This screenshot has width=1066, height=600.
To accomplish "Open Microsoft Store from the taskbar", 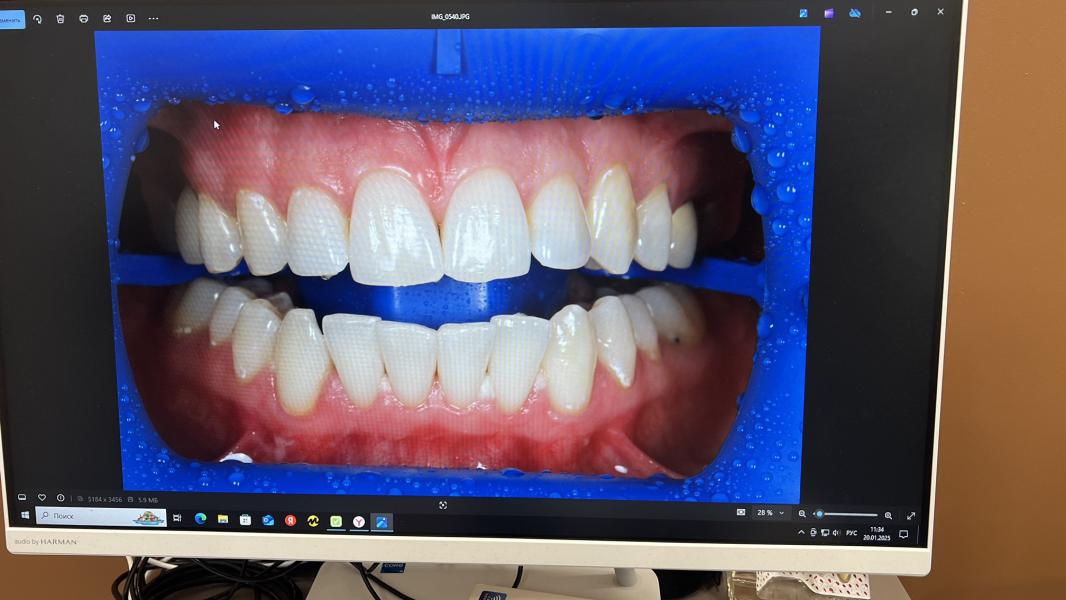I will (x=245, y=520).
